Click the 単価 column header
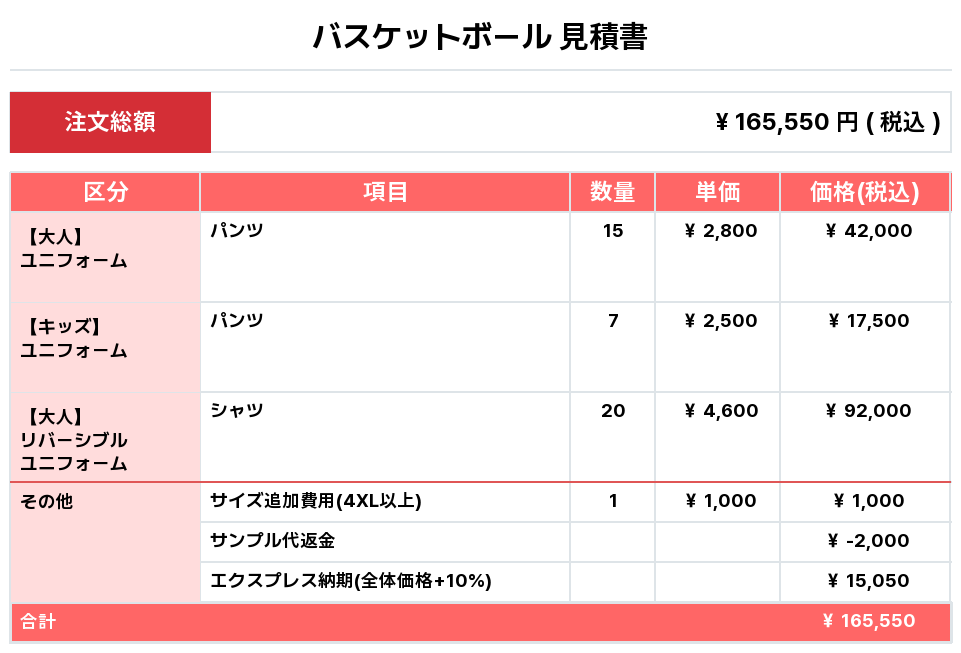The image size is (961, 653). coord(717,192)
